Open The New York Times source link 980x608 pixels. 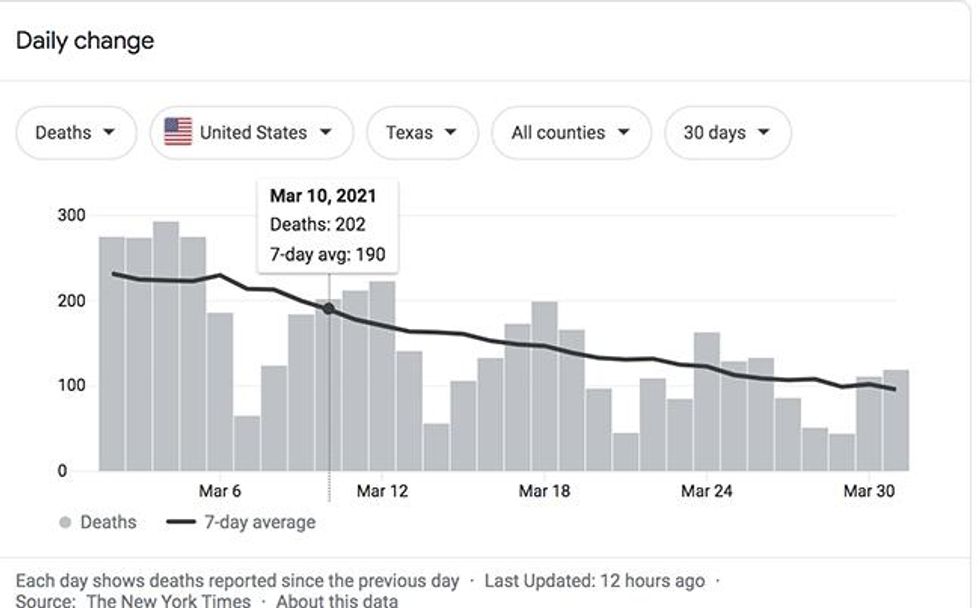coord(168,601)
